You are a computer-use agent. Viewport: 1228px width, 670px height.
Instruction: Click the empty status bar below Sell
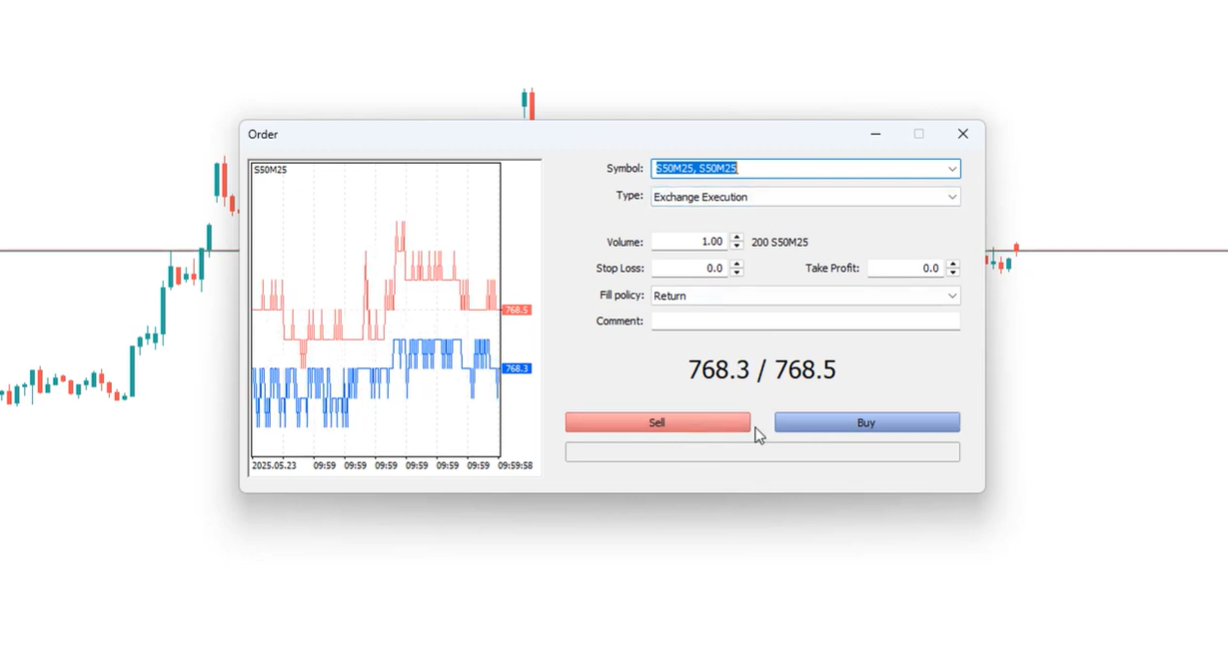click(762, 452)
